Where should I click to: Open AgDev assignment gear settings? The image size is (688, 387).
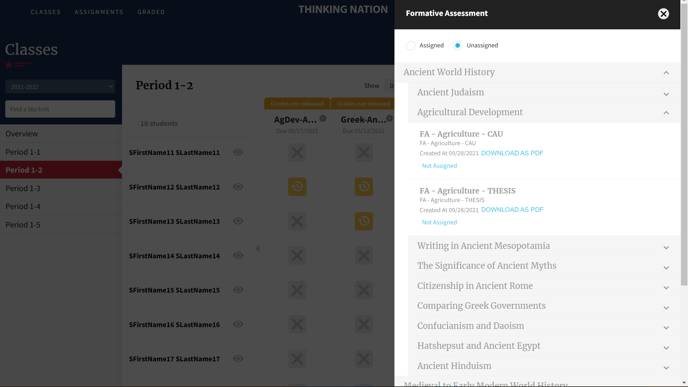click(x=323, y=118)
